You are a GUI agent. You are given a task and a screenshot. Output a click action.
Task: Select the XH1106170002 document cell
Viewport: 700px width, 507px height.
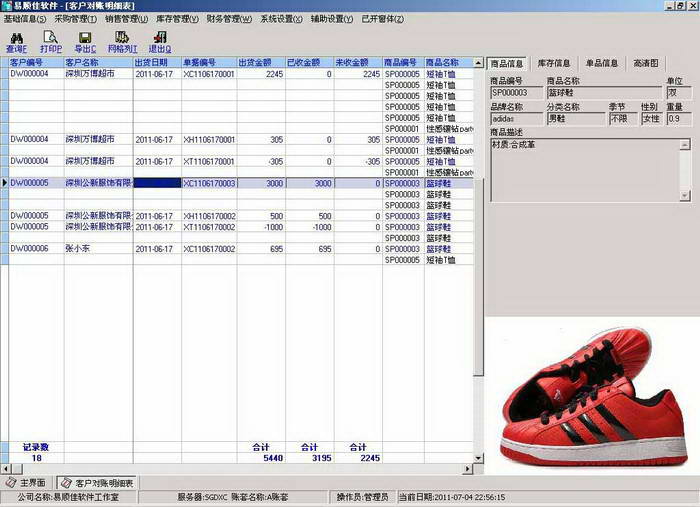(209, 216)
